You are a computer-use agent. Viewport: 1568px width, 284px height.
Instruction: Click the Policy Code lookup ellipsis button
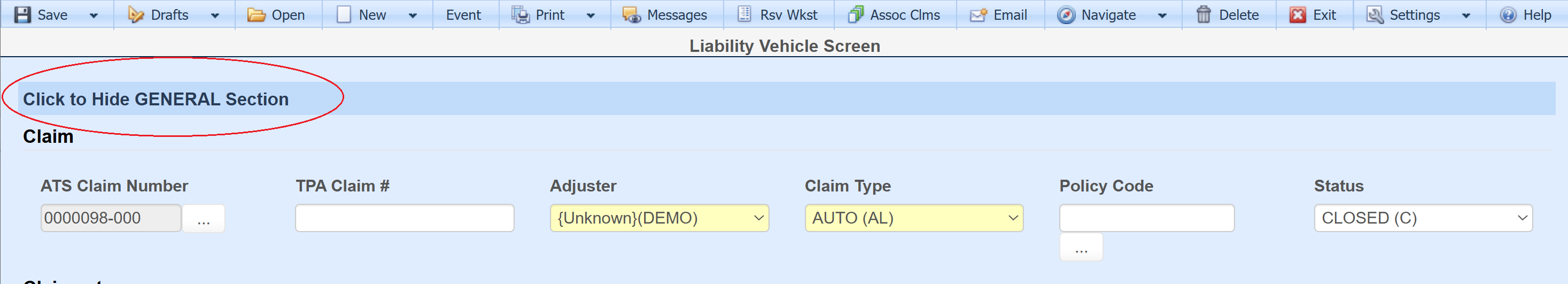point(1081,248)
